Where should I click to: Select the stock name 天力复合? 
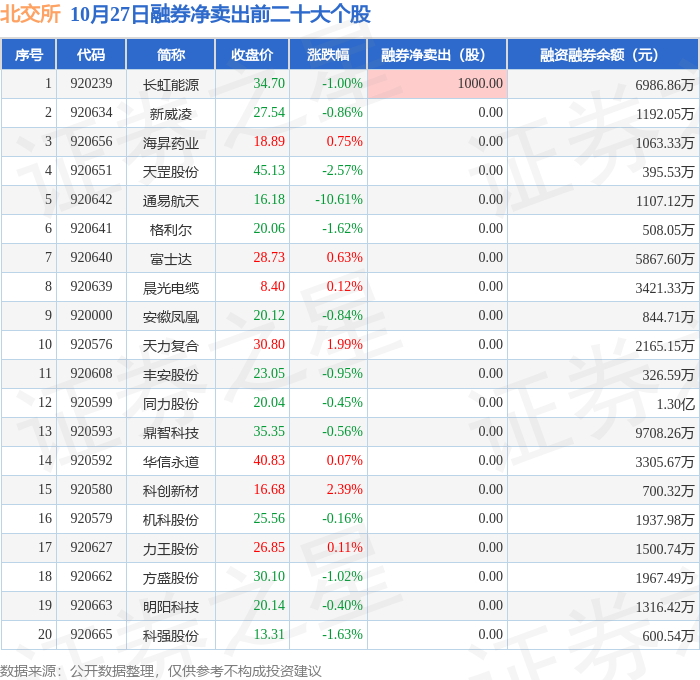pos(171,346)
